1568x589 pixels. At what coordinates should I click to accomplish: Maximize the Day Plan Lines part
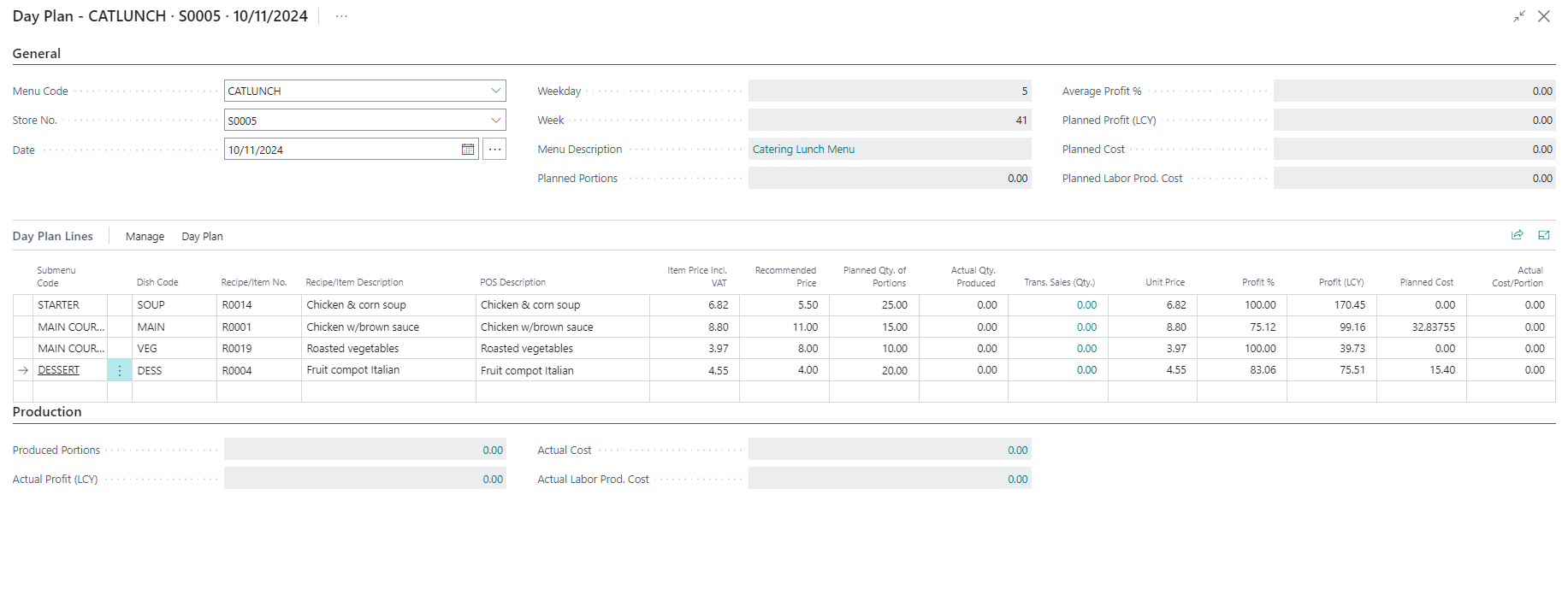tap(1544, 235)
